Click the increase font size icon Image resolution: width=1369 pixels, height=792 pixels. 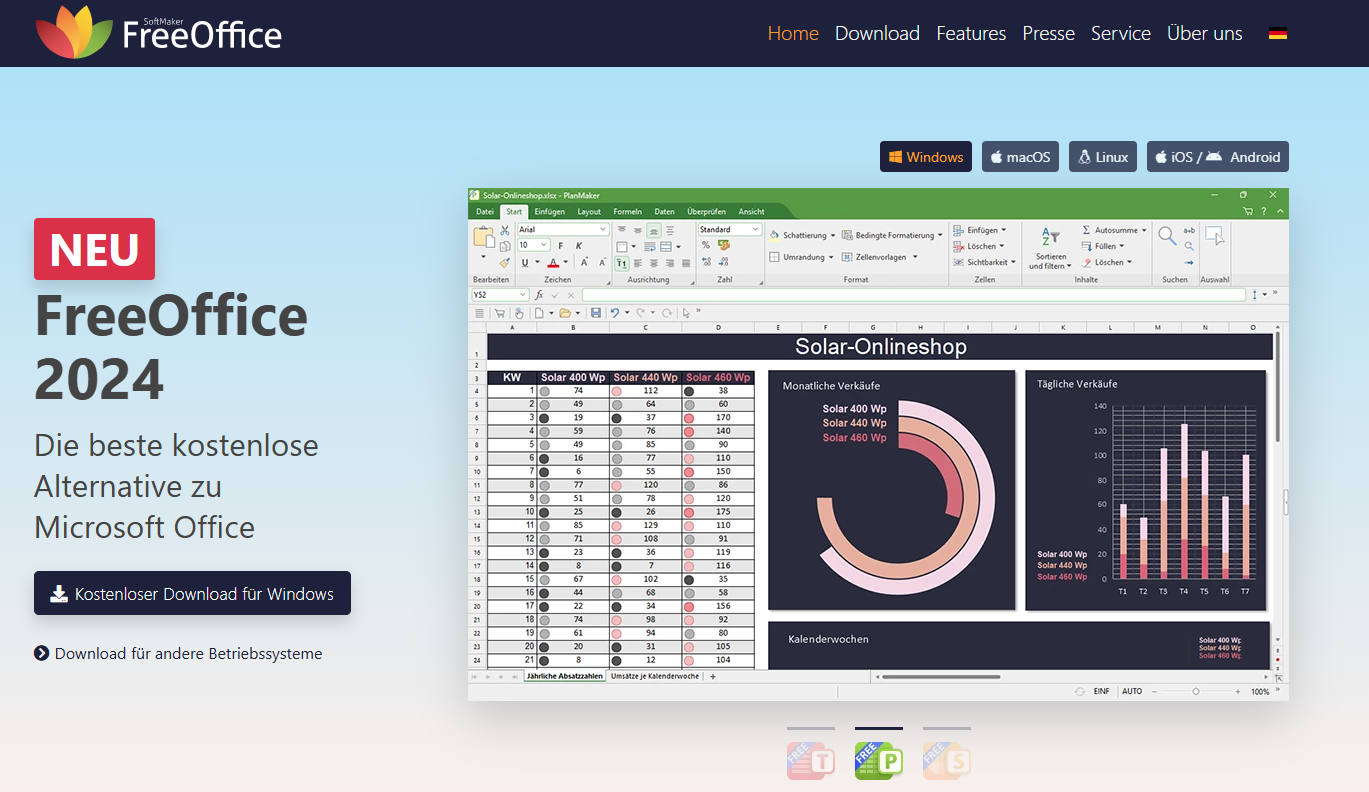pyautogui.click(x=585, y=262)
